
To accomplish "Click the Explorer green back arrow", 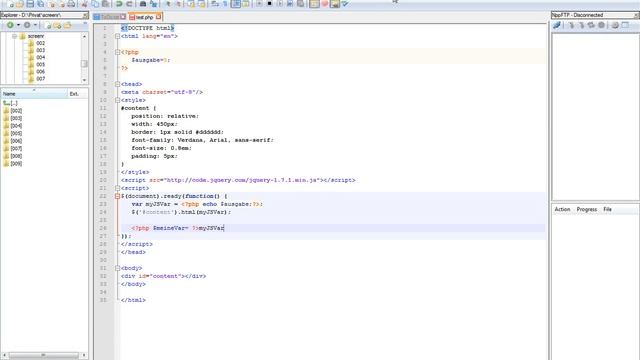I will (10, 25).
